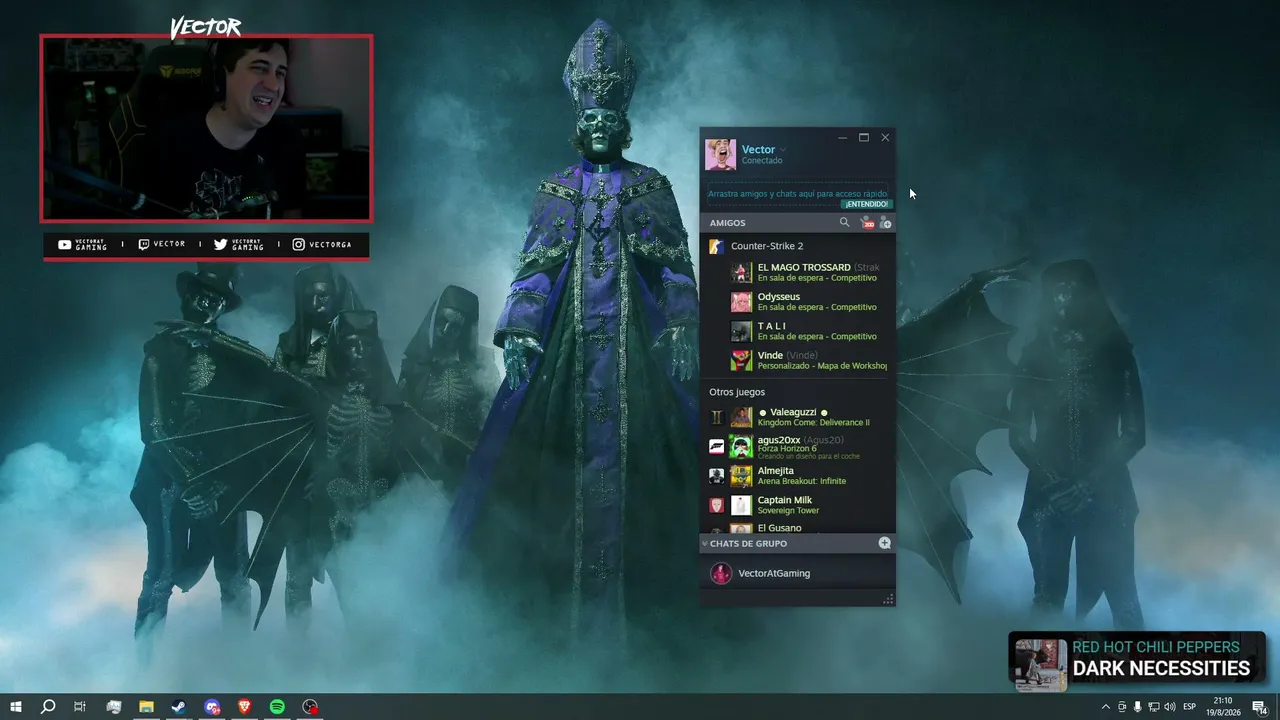Image resolution: width=1280 pixels, height=720 pixels.
Task: Open the volume tray icon
Action: click(x=1169, y=707)
